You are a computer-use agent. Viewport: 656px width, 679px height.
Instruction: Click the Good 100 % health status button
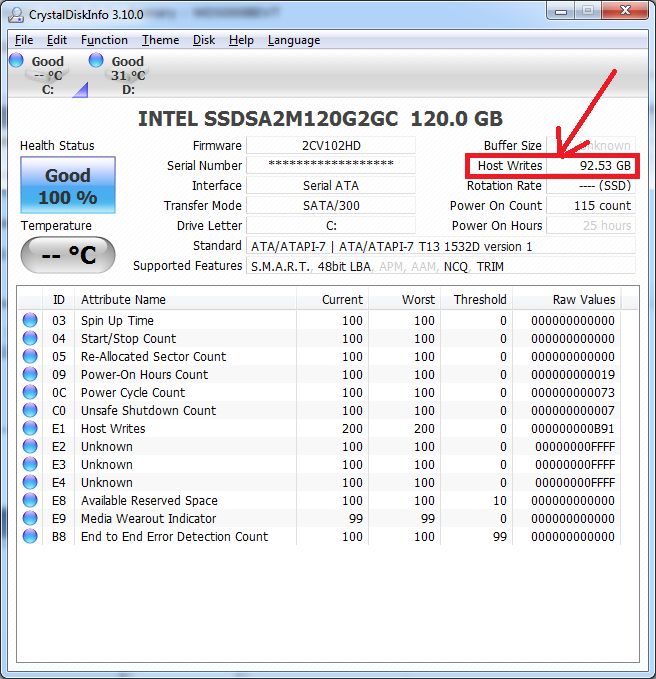pyautogui.click(x=68, y=185)
